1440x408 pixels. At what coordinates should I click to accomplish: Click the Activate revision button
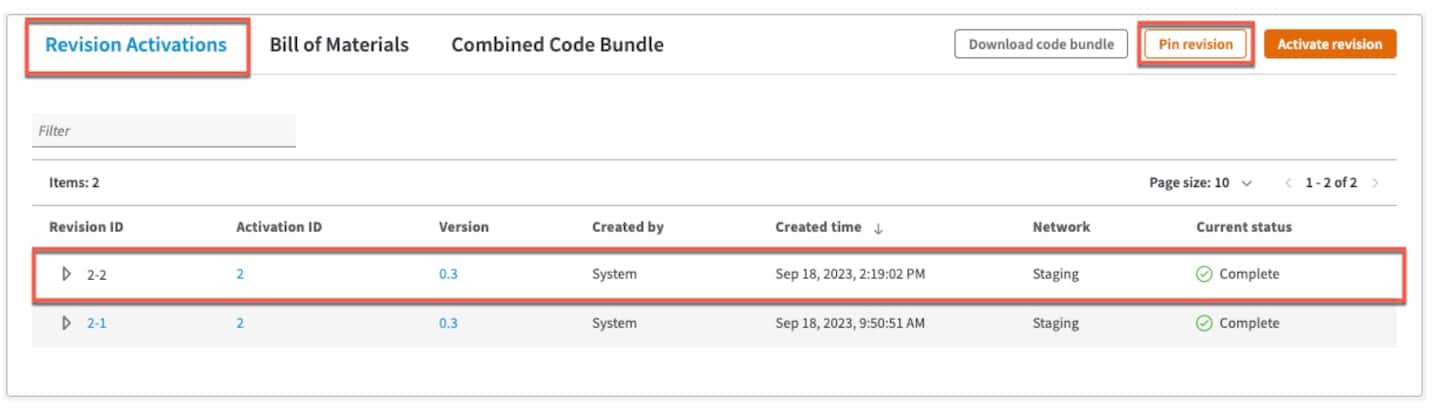point(1329,44)
